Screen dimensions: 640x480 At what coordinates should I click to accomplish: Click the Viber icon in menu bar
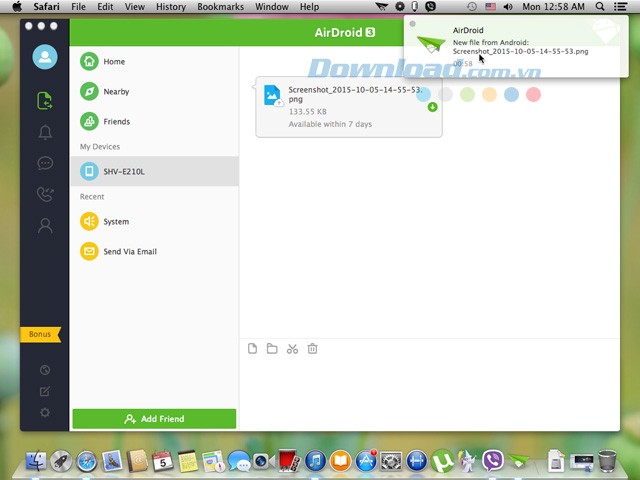click(430, 7)
